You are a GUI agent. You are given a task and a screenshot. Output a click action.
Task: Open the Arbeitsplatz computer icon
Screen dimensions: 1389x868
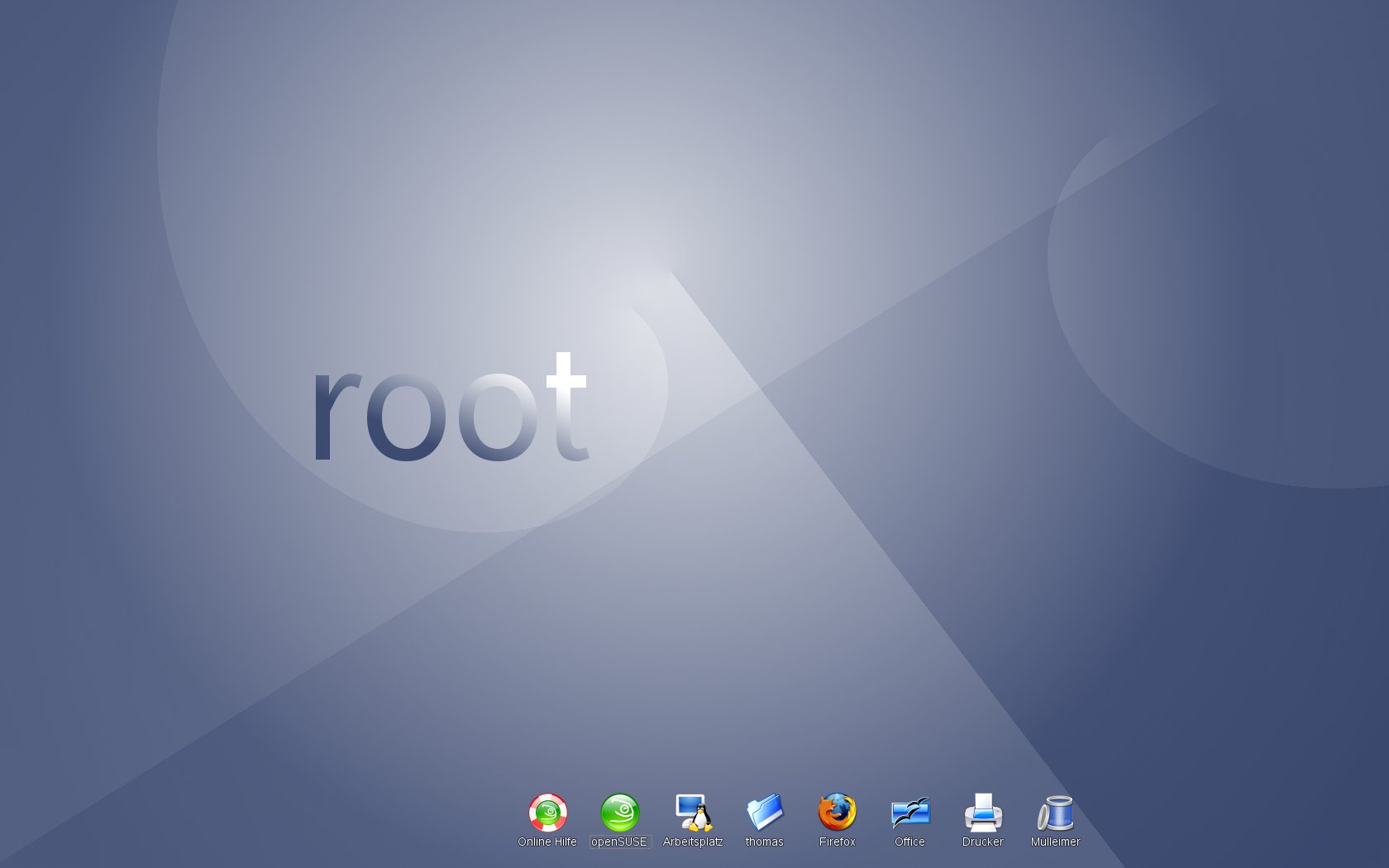point(693,813)
